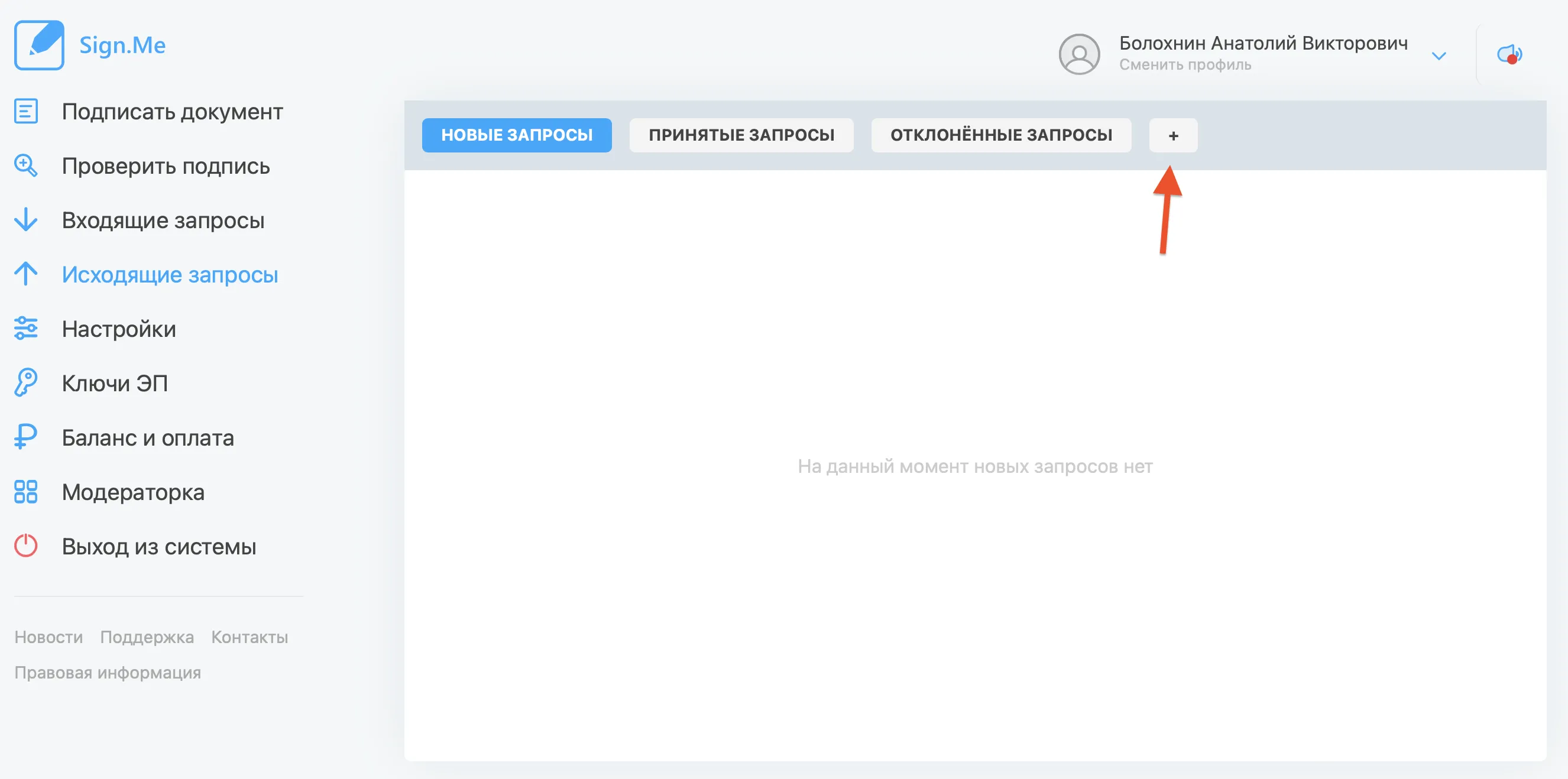Open Правовая информация link
This screenshot has height=779, width=1568.
pyautogui.click(x=108, y=673)
